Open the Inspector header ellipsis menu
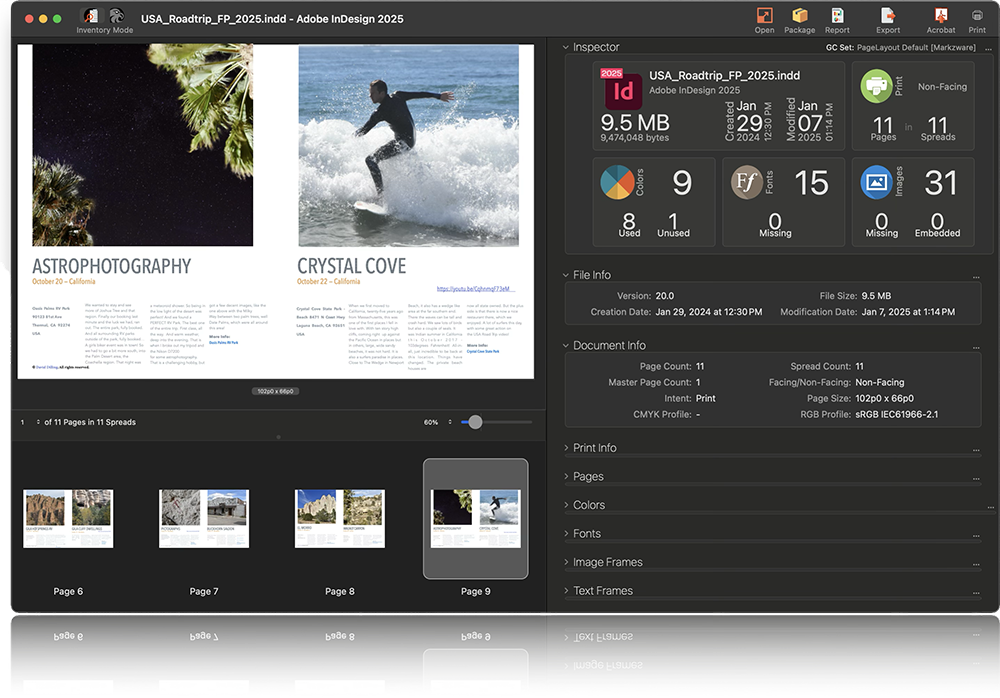Image resolution: width=1000 pixels, height=698 pixels. click(x=988, y=48)
